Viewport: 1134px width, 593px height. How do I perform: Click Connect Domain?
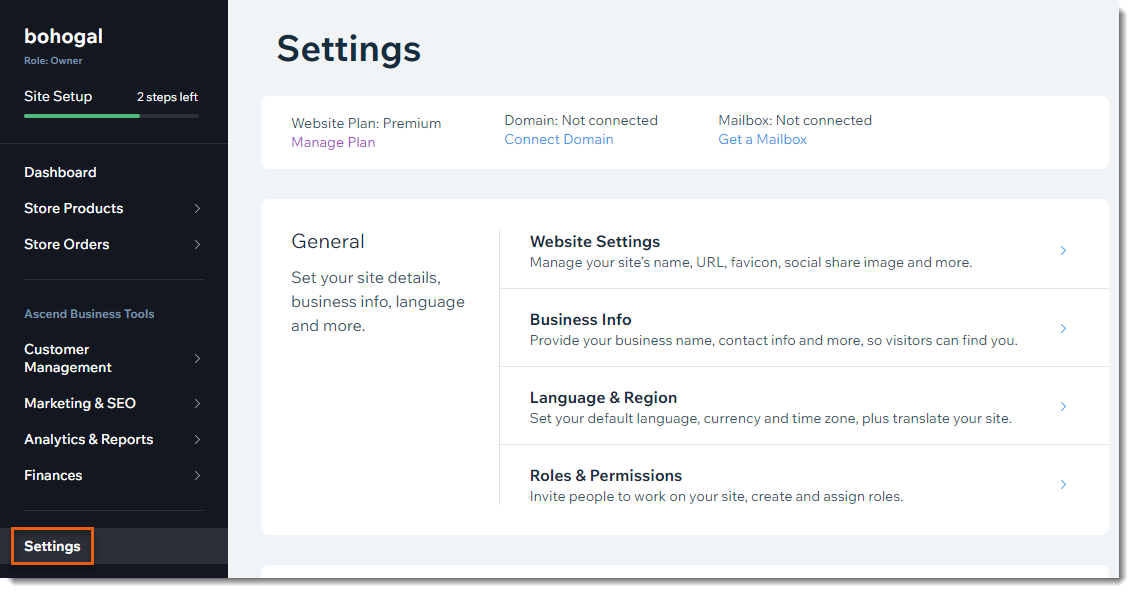(x=558, y=139)
